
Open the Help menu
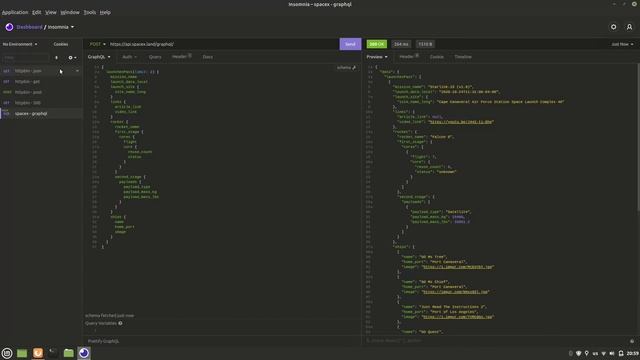click(105, 12)
